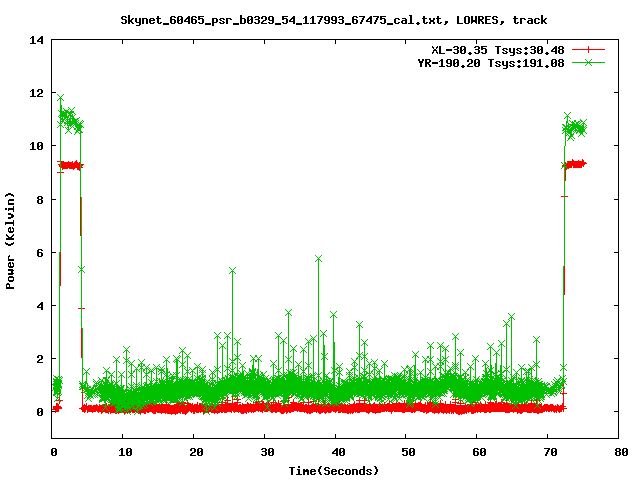Click the red XL legend line sample
This screenshot has height=480, width=640.
588,50
